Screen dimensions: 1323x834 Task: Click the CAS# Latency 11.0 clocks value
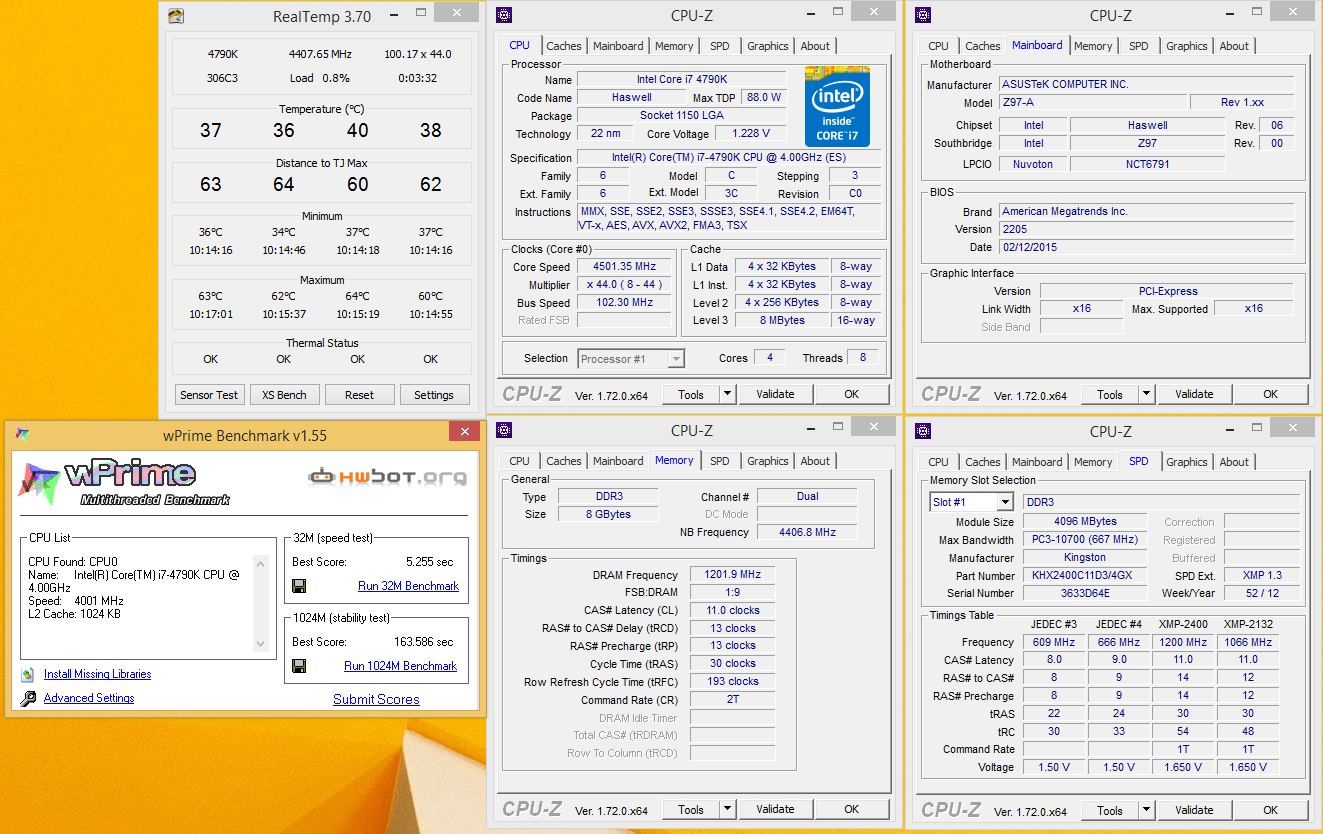733,611
